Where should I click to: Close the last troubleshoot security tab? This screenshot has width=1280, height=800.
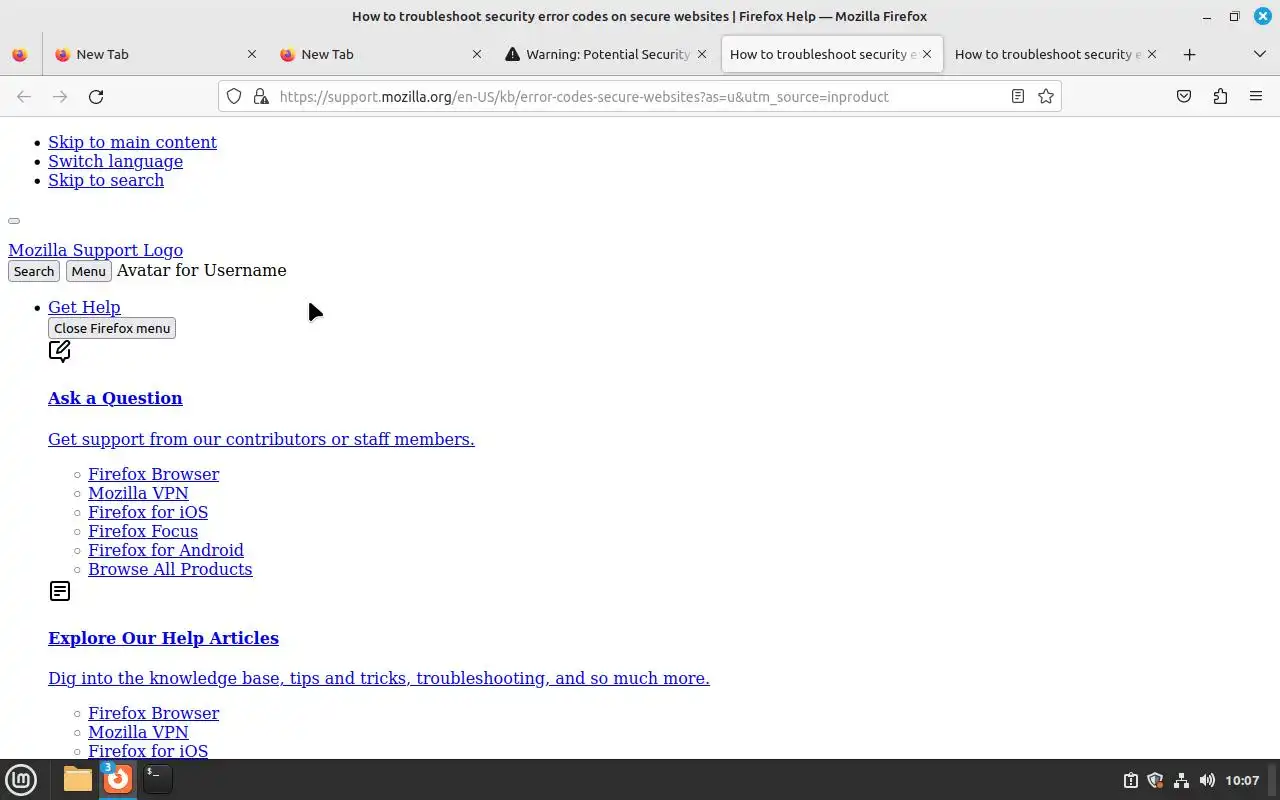[1152, 54]
